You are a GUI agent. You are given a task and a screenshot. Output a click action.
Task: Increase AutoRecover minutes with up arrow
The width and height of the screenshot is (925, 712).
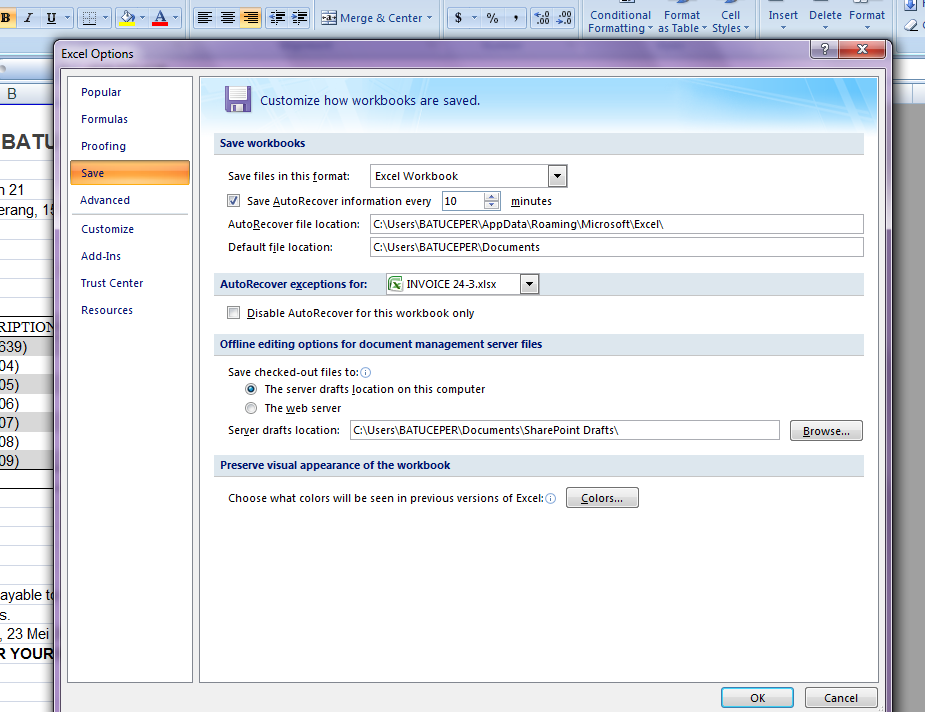(x=491, y=196)
